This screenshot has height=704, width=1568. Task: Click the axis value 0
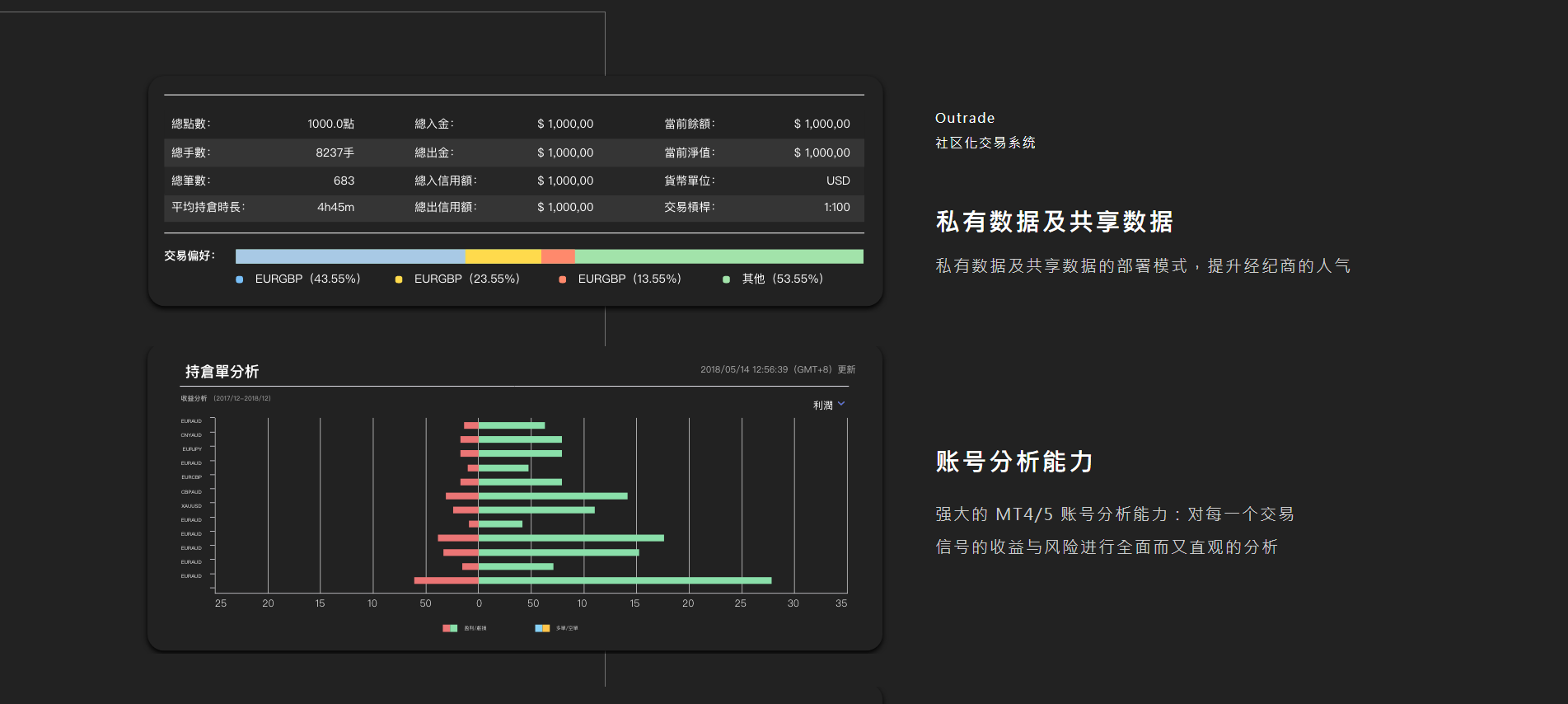479,603
